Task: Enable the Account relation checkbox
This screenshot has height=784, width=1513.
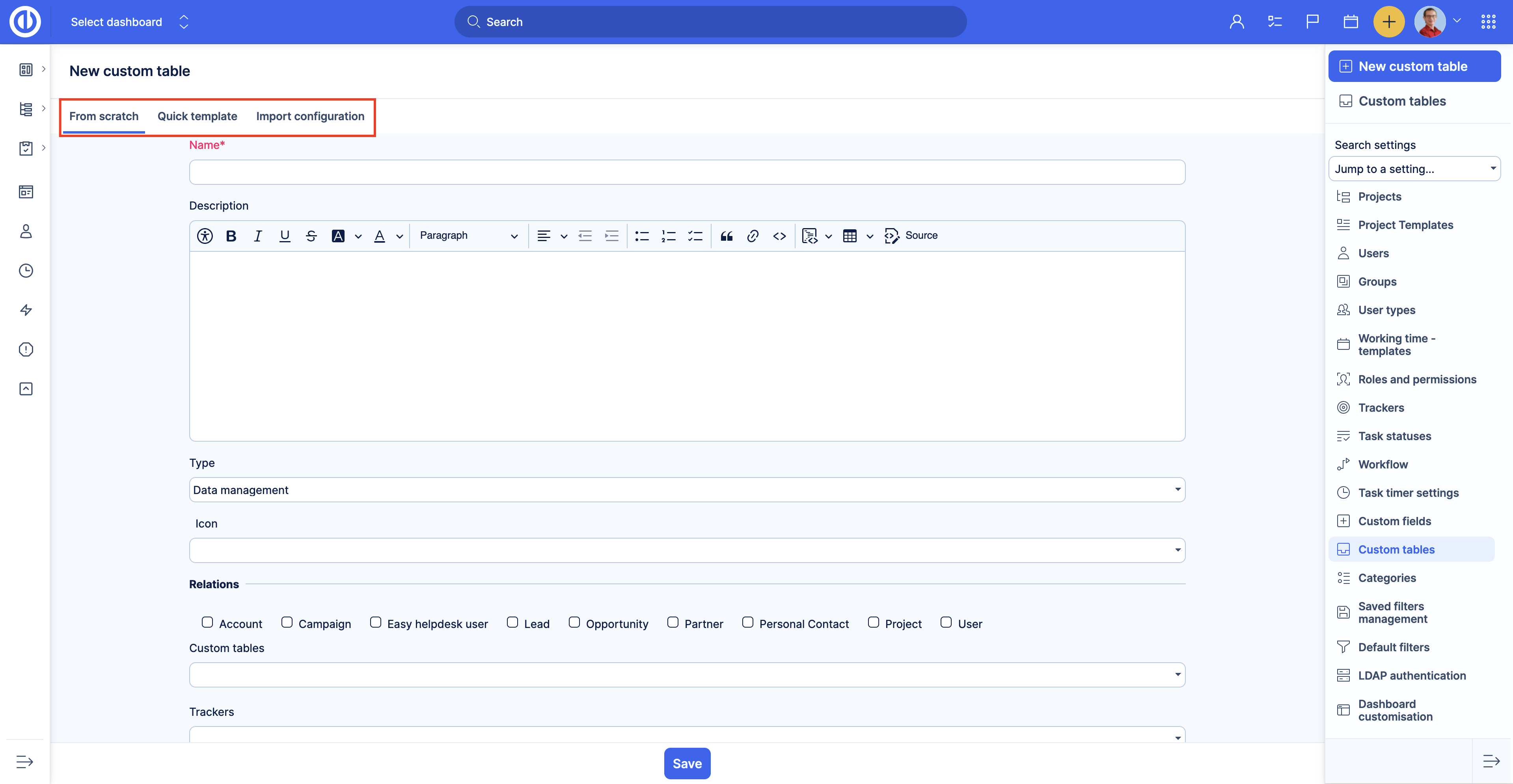Action: click(x=207, y=622)
